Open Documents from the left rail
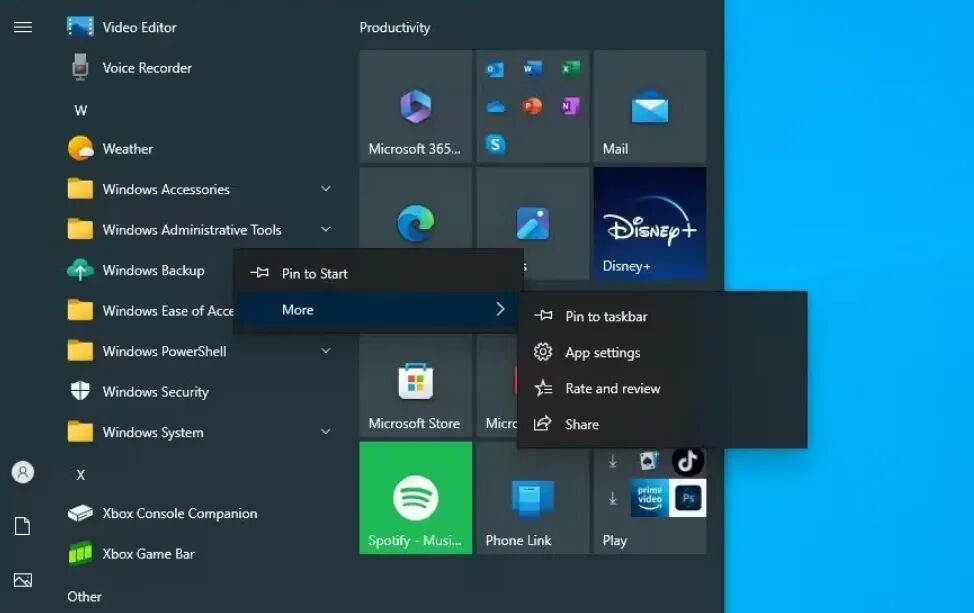The width and height of the screenshot is (974, 613). click(x=23, y=526)
